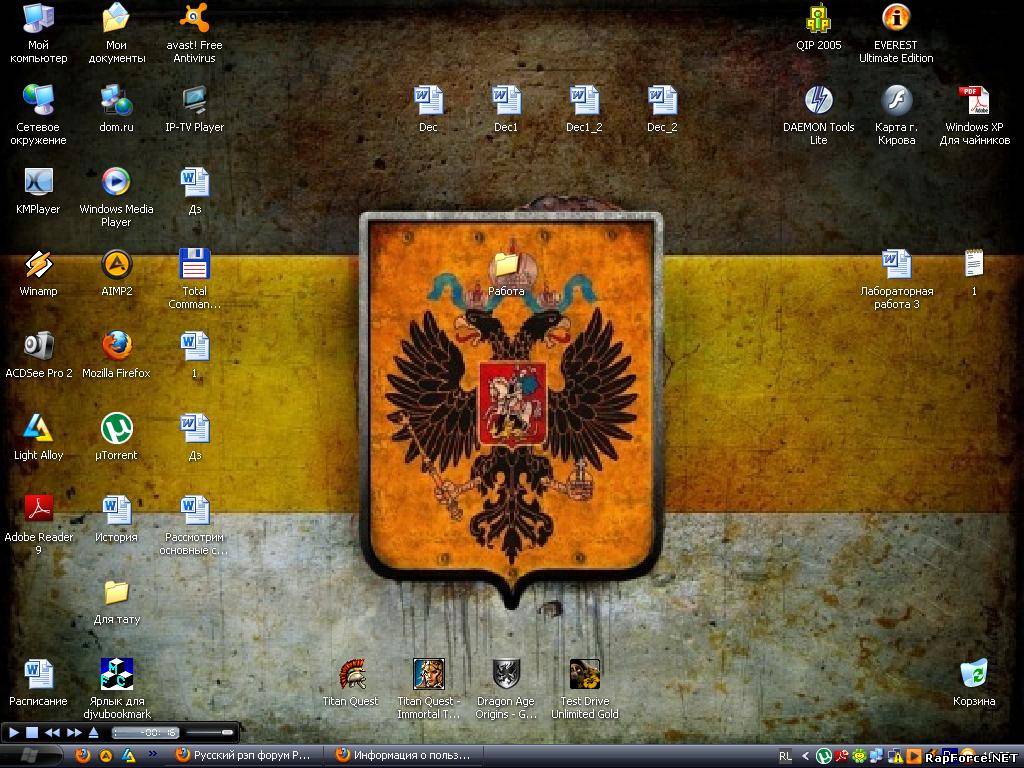Open the Корзина recycle bin
Screen dimensions: 1024x768
point(974,684)
